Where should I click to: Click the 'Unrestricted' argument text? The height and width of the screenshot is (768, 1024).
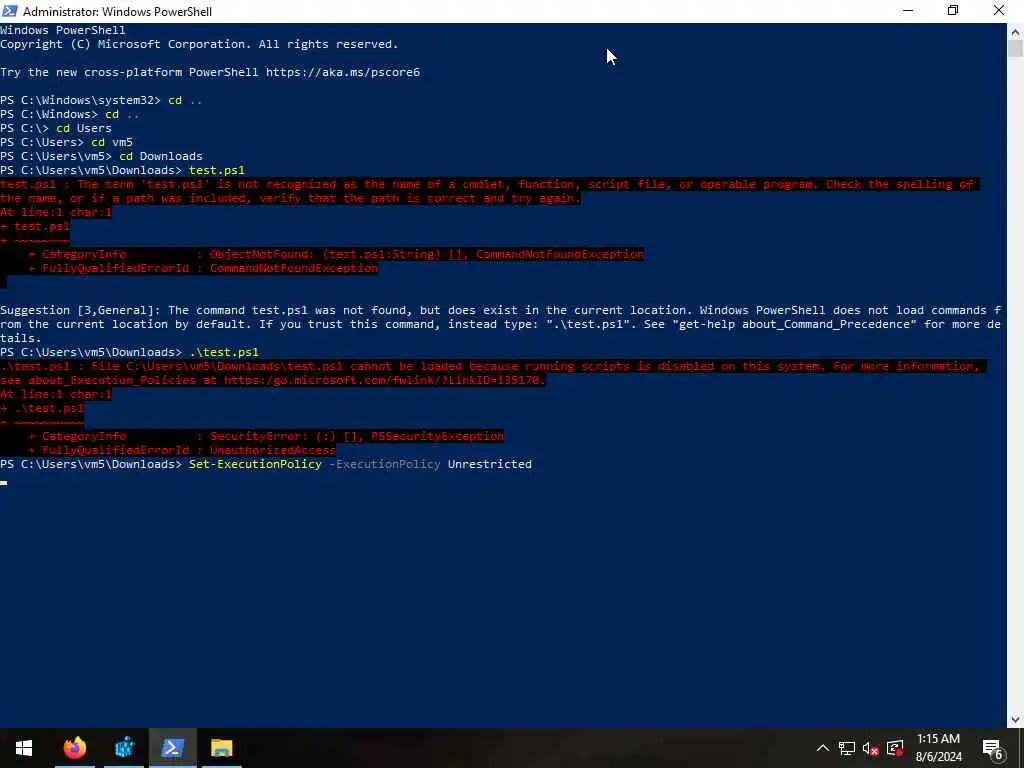coord(490,464)
